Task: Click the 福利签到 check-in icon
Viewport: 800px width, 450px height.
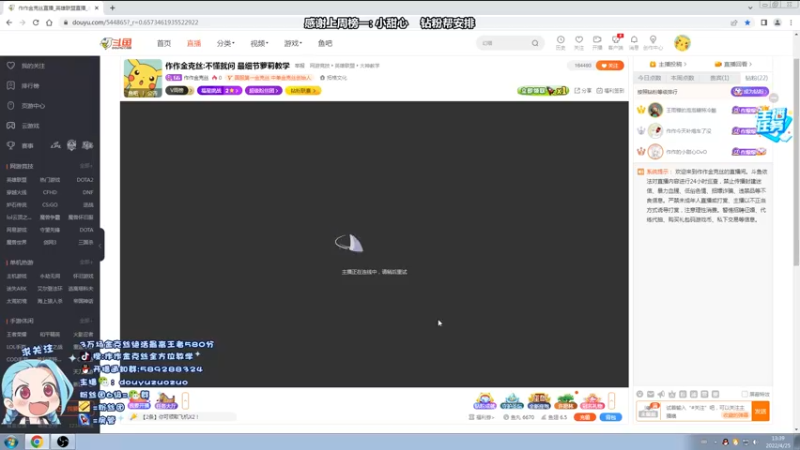Action: 610,91
